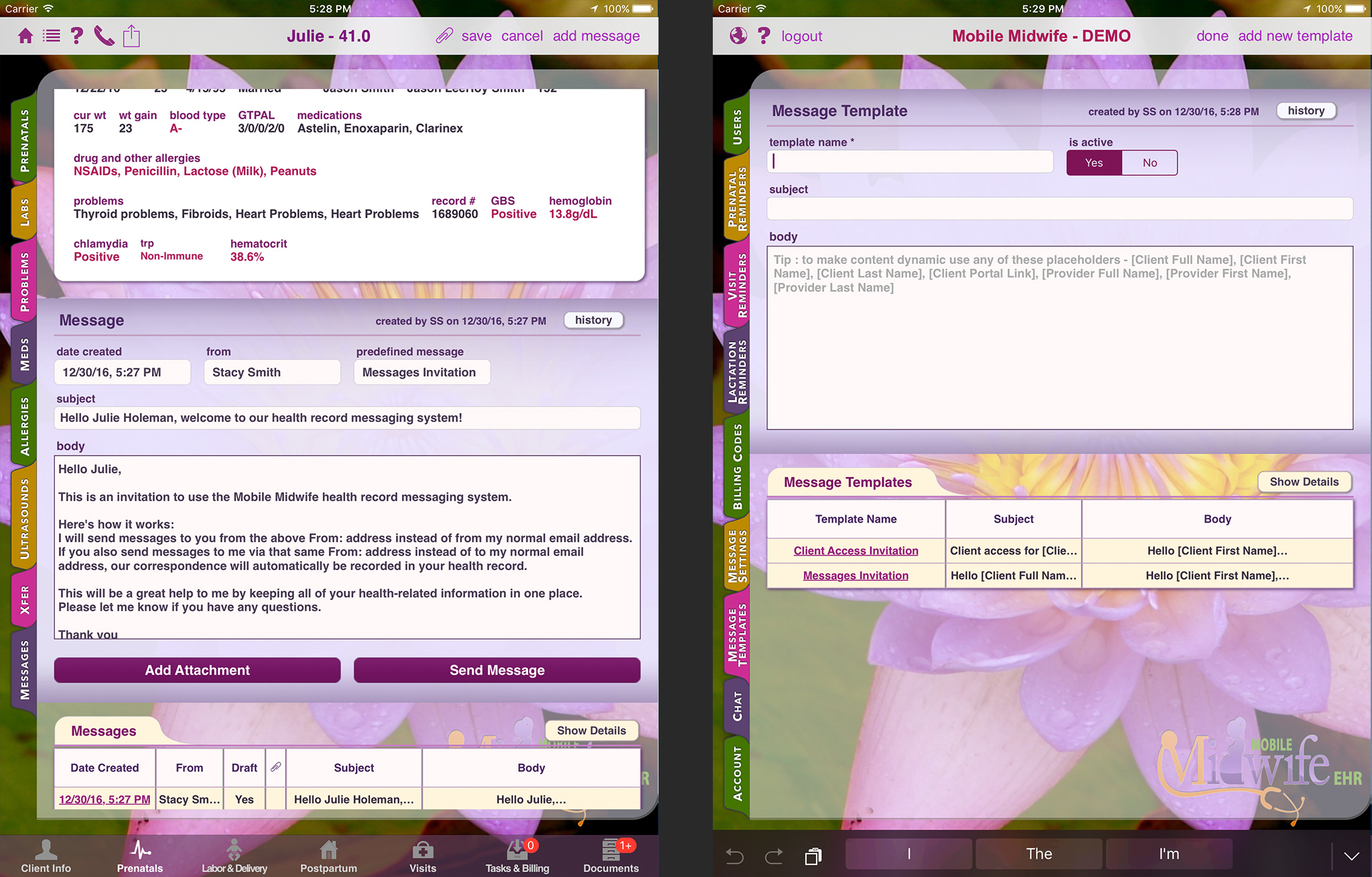Image resolution: width=1372 pixels, height=877 pixels.
Task: Tap the globe icon in Mobile Midwife toolbar
Action: pos(738,36)
